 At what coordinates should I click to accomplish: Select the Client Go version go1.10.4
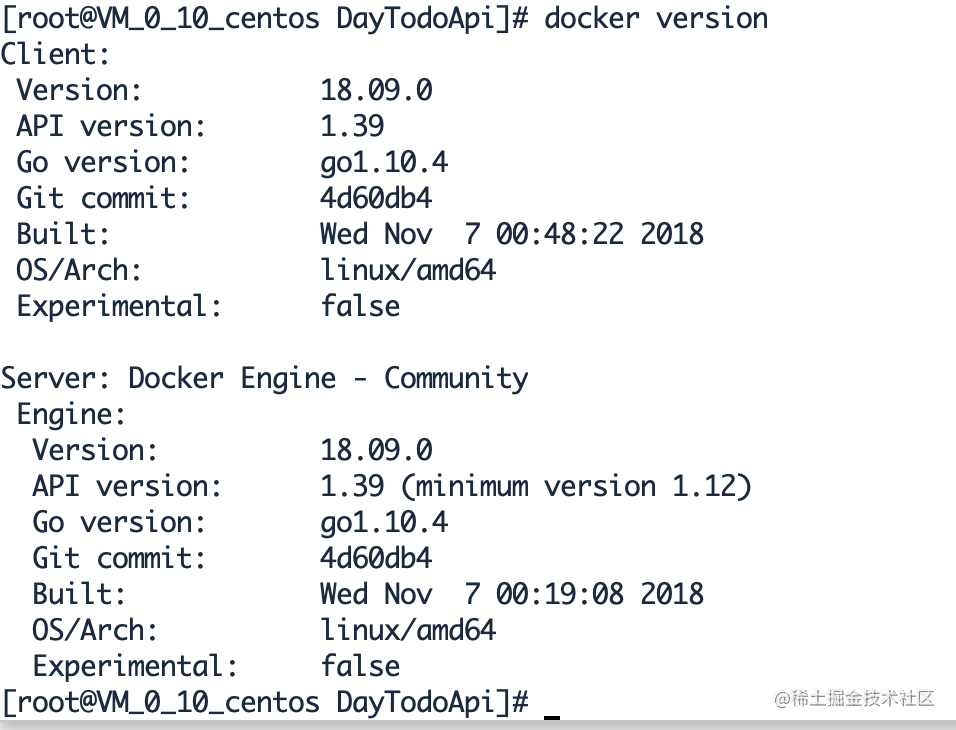pos(384,163)
